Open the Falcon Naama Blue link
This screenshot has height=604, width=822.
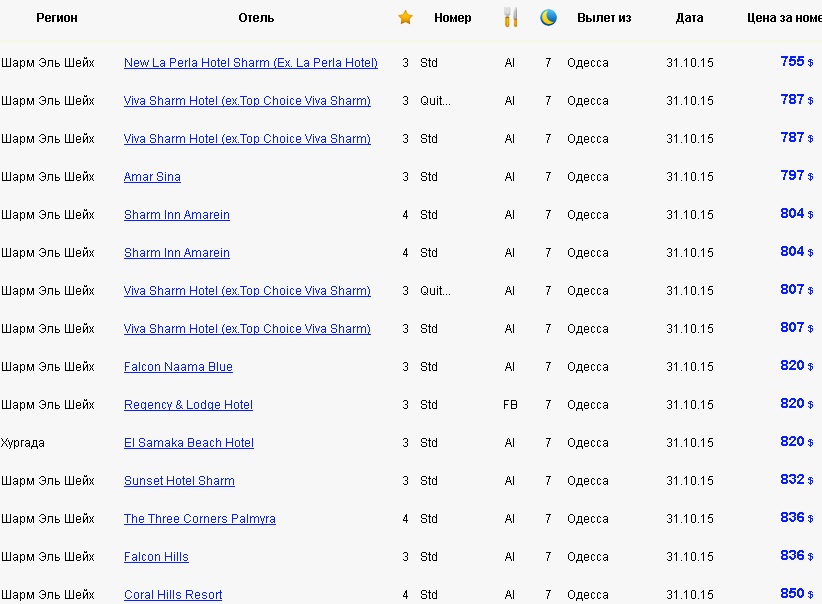click(178, 367)
